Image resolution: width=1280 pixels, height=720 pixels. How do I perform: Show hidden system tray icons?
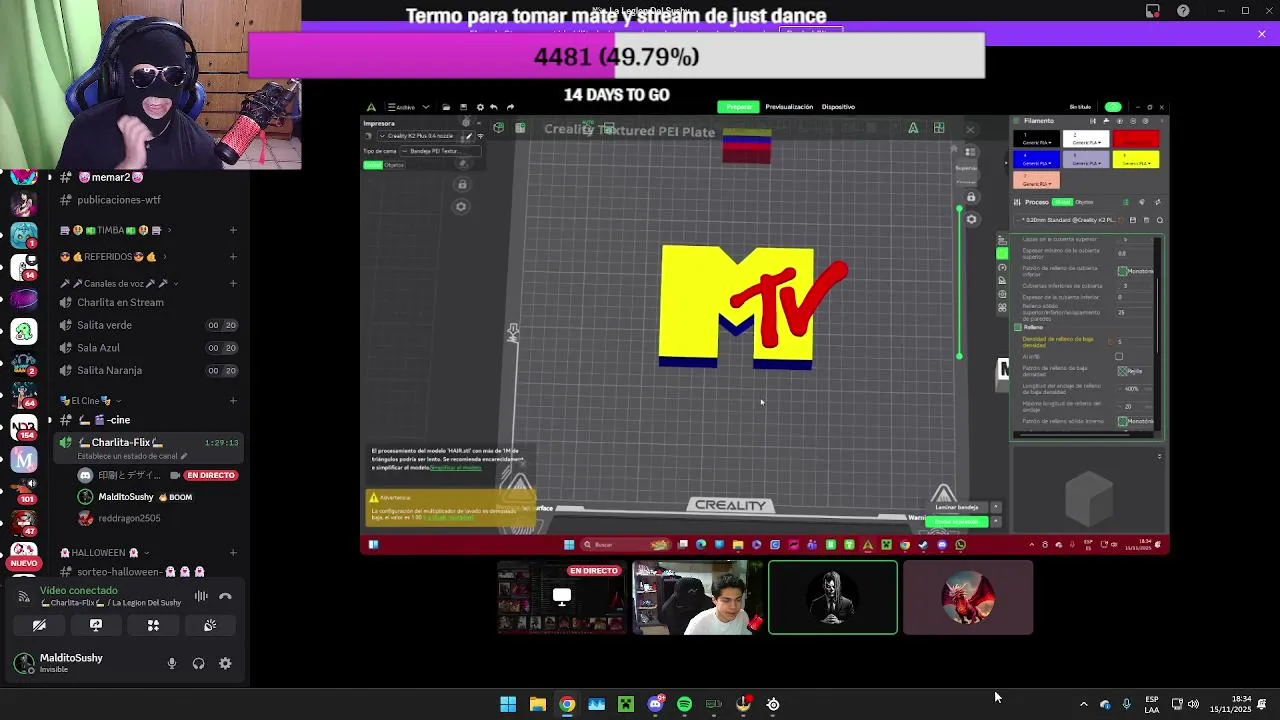coord(1083,704)
